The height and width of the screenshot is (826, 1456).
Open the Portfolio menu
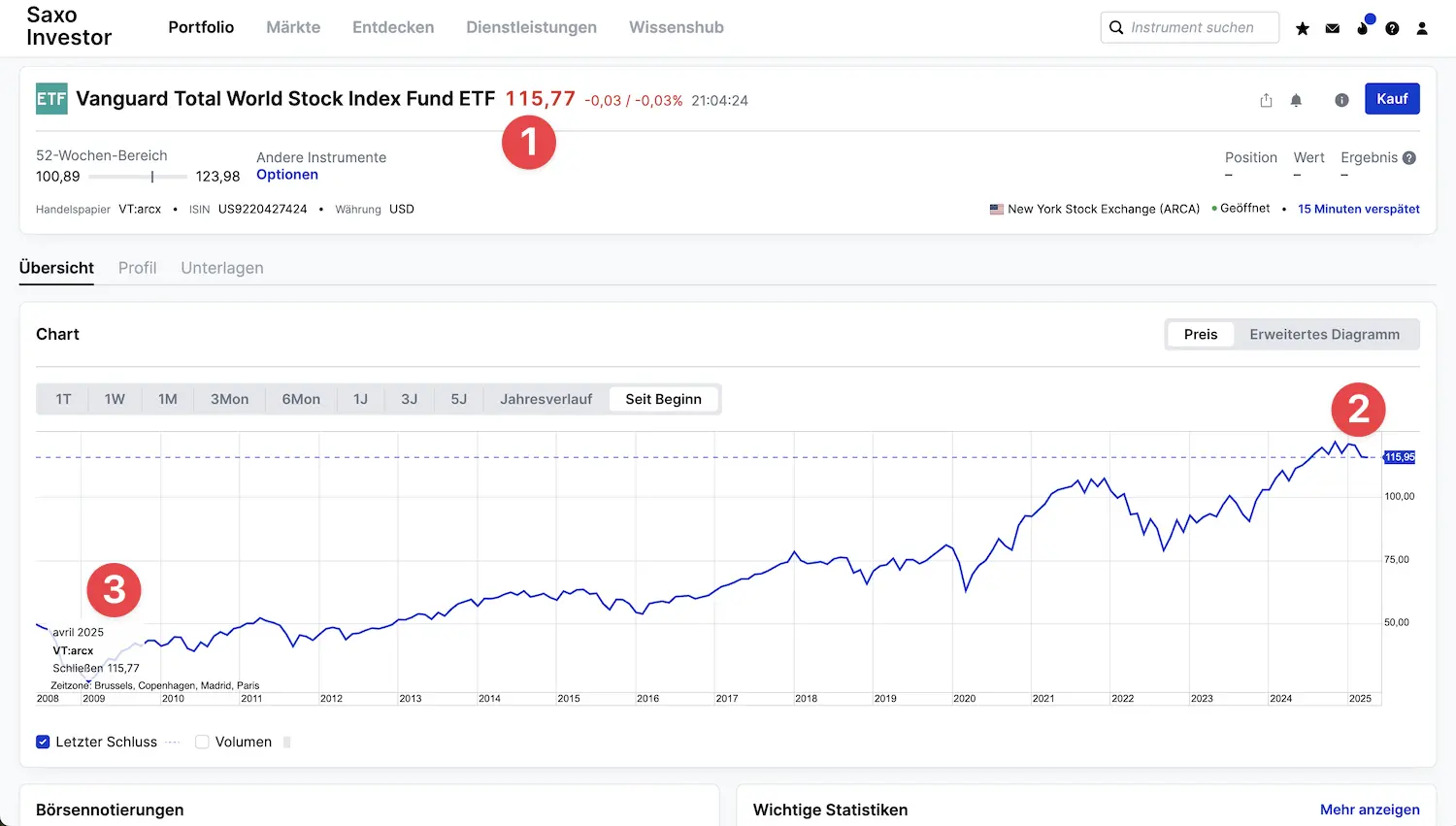click(x=201, y=27)
